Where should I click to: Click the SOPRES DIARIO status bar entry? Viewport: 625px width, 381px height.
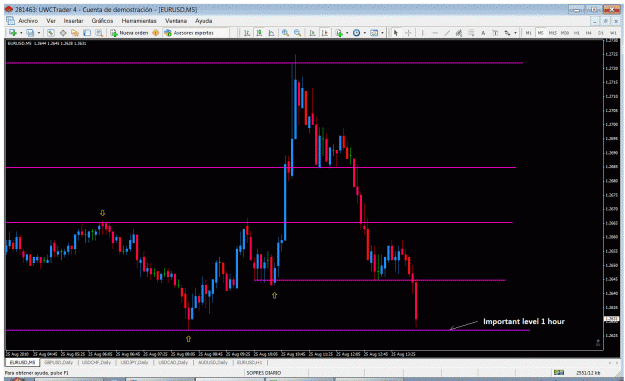263,373
